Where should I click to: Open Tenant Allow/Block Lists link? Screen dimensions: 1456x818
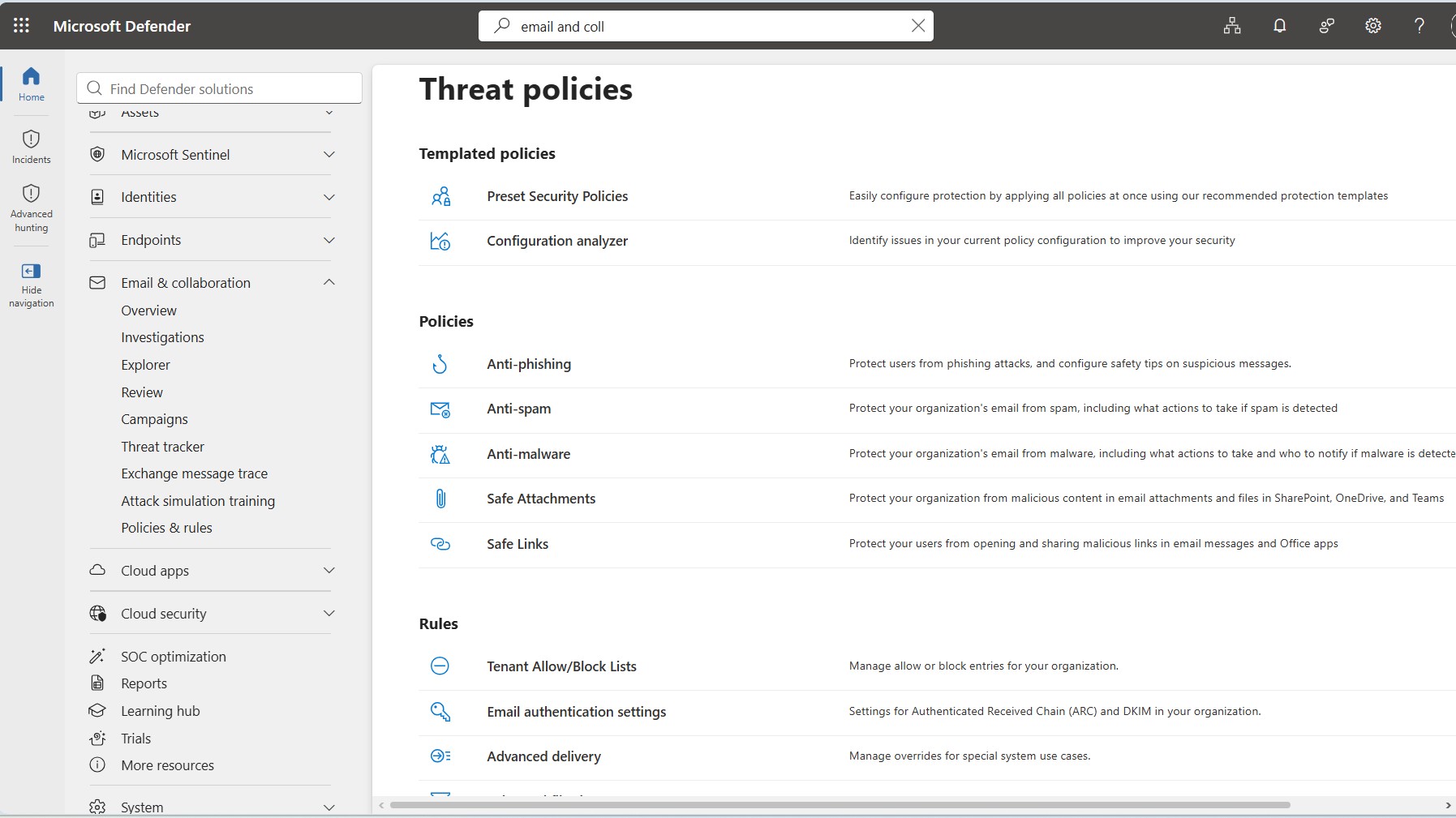(561, 666)
